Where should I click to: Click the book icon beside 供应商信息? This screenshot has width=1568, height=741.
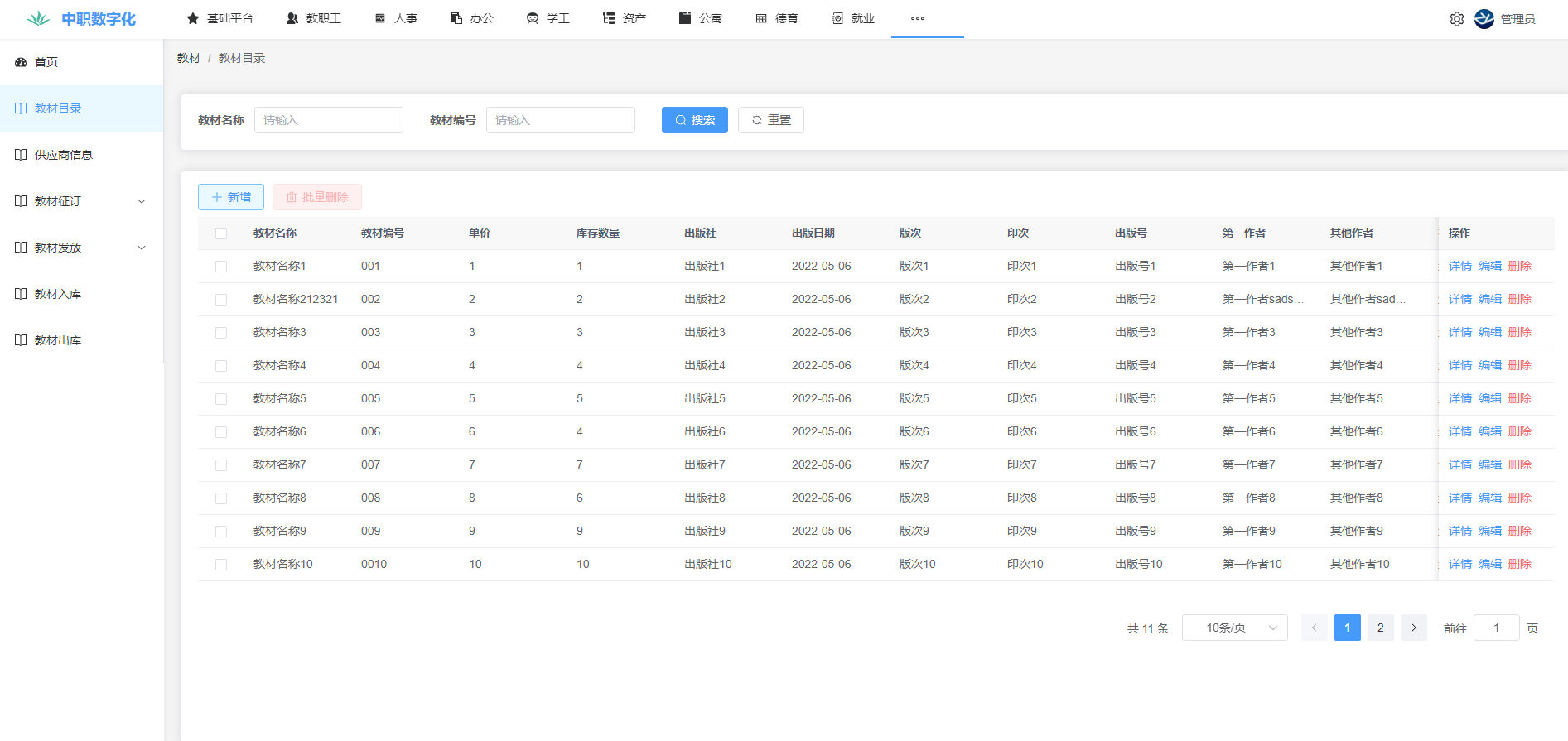[21, 155]
